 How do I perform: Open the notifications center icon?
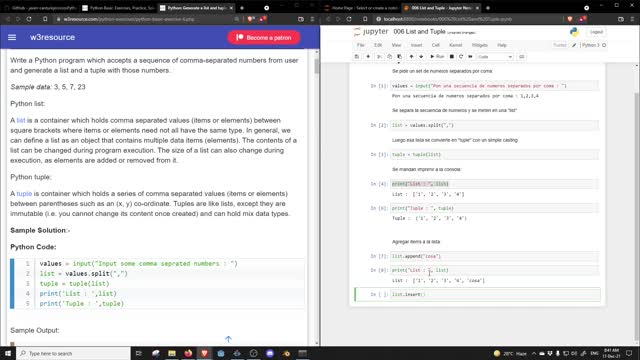(x=629, y=353)
